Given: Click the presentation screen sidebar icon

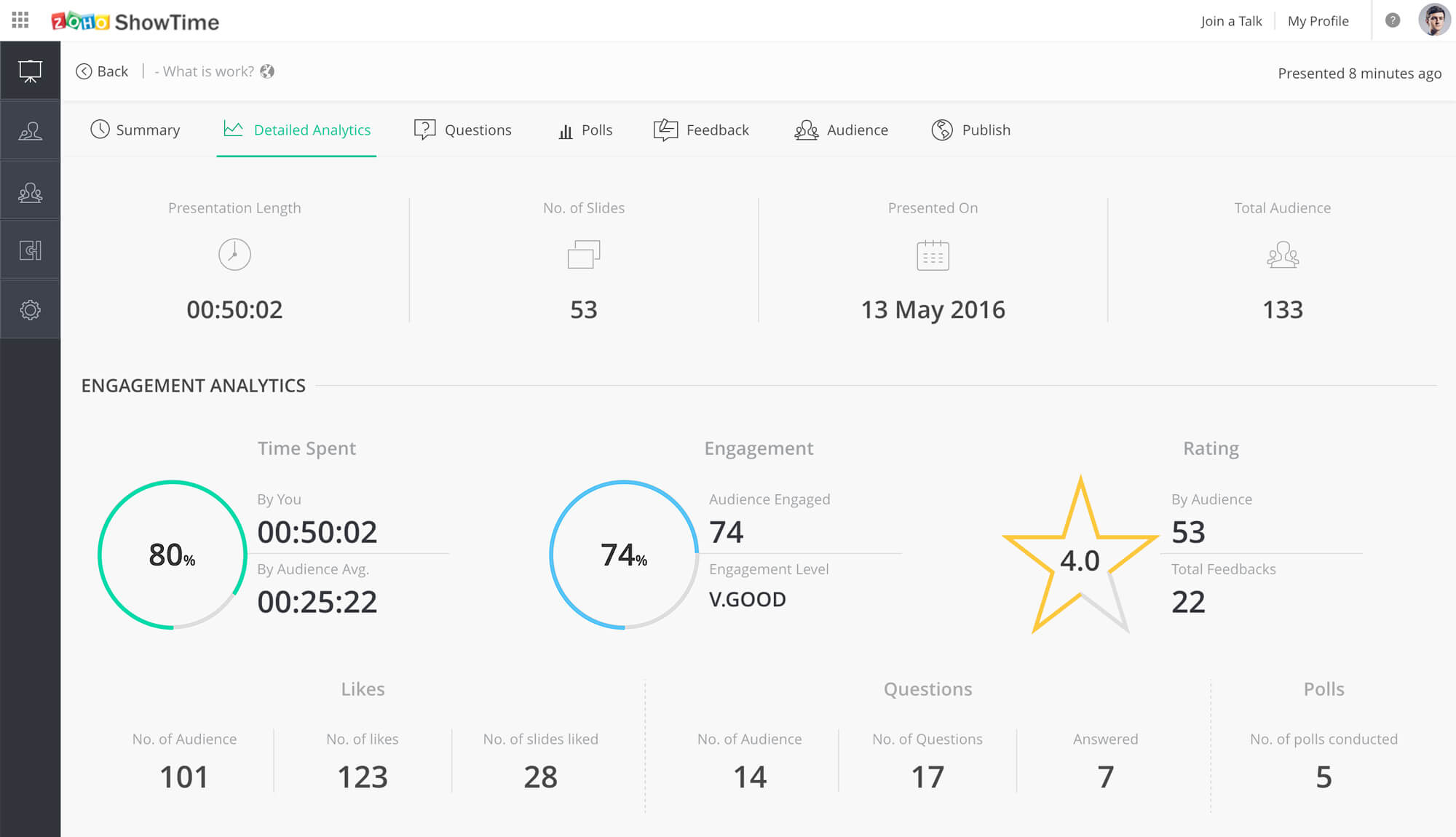Looking at the screenshot, I should click(30, 71).
